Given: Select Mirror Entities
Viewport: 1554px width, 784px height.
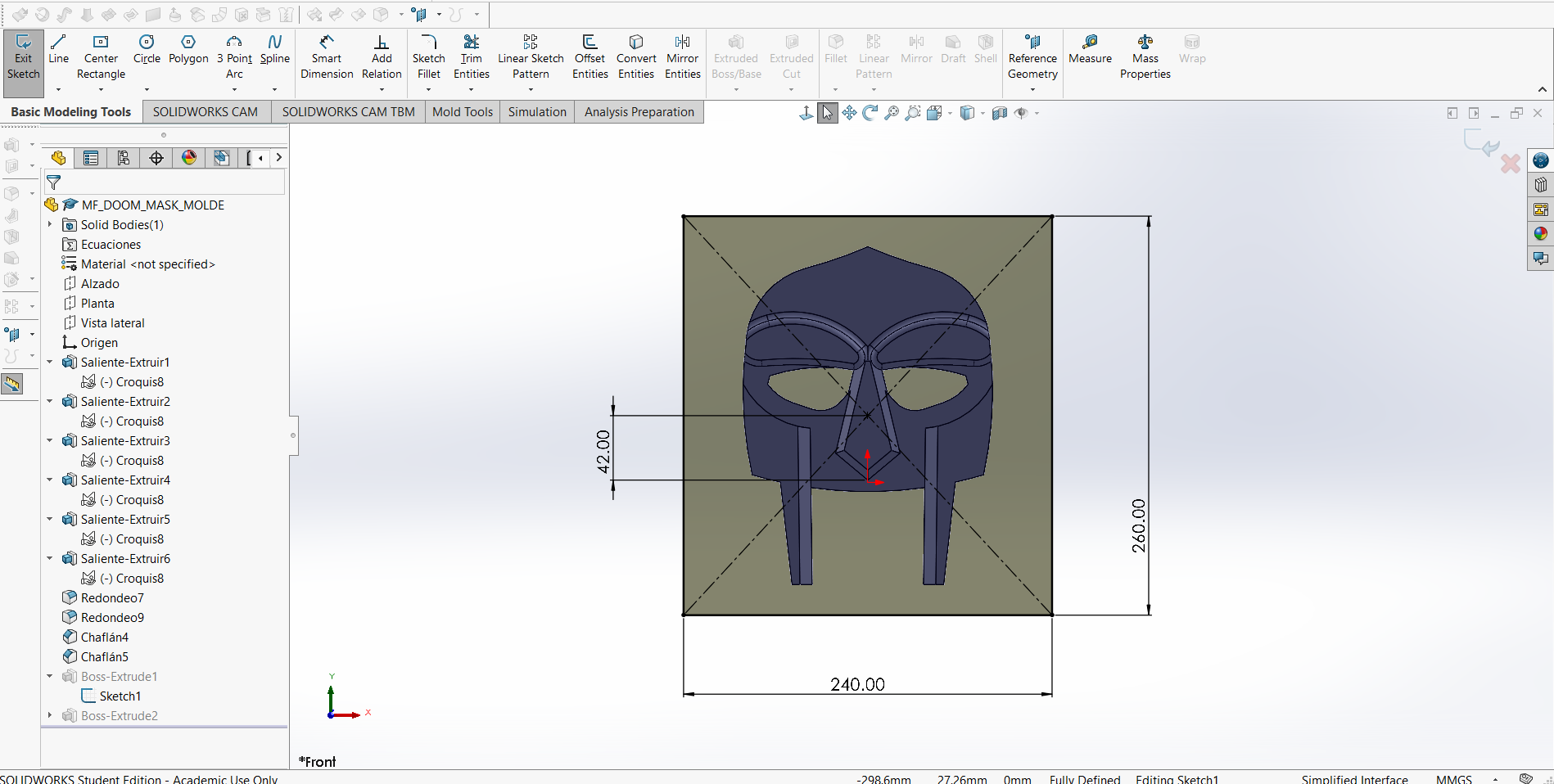Looking at the screenshot, I should click(x=682, y=57).
